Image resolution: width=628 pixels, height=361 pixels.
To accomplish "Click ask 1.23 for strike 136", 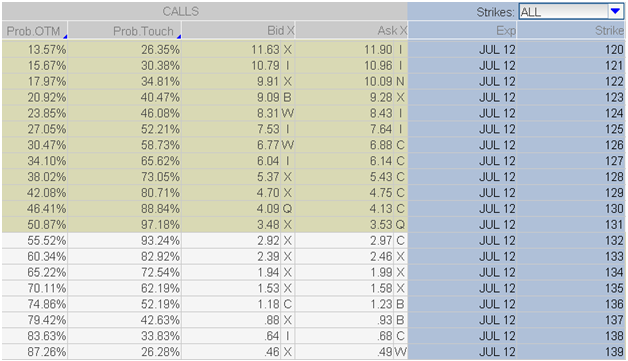I will coord(381,304).
